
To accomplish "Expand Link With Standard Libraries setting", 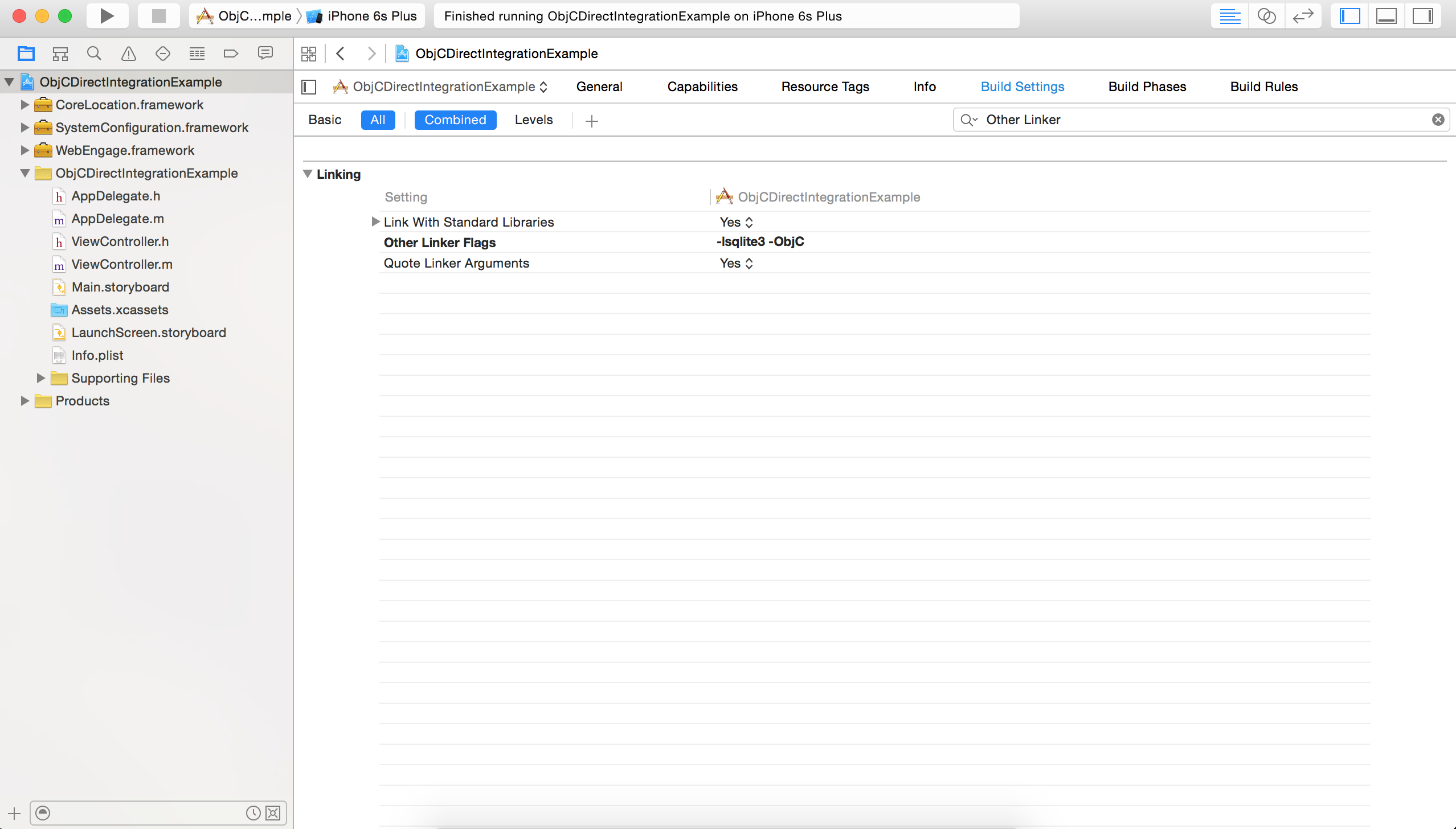I will [x=375, y=221].
